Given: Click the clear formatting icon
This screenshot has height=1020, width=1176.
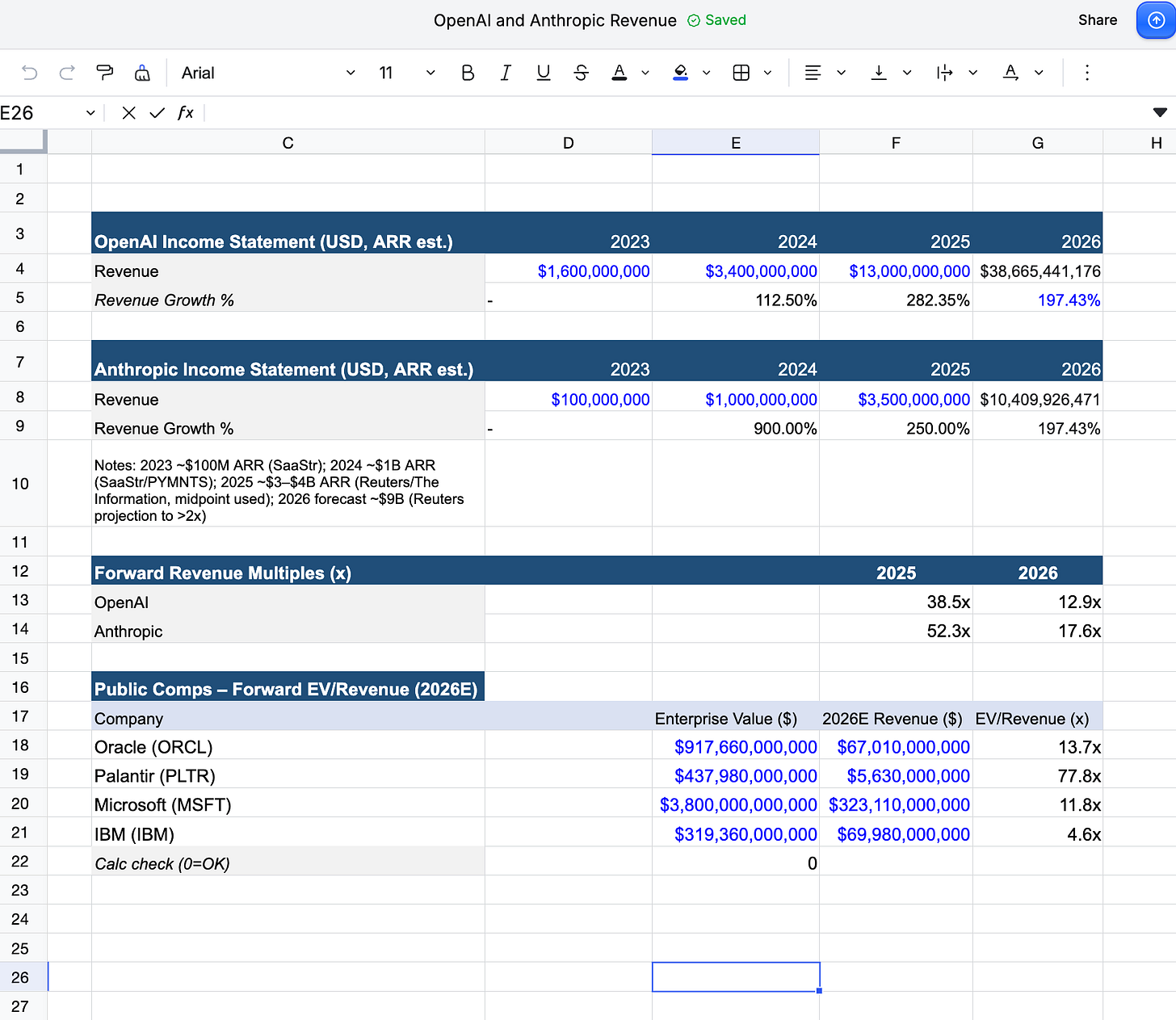Looking at the screenshot, I should 142,73.
